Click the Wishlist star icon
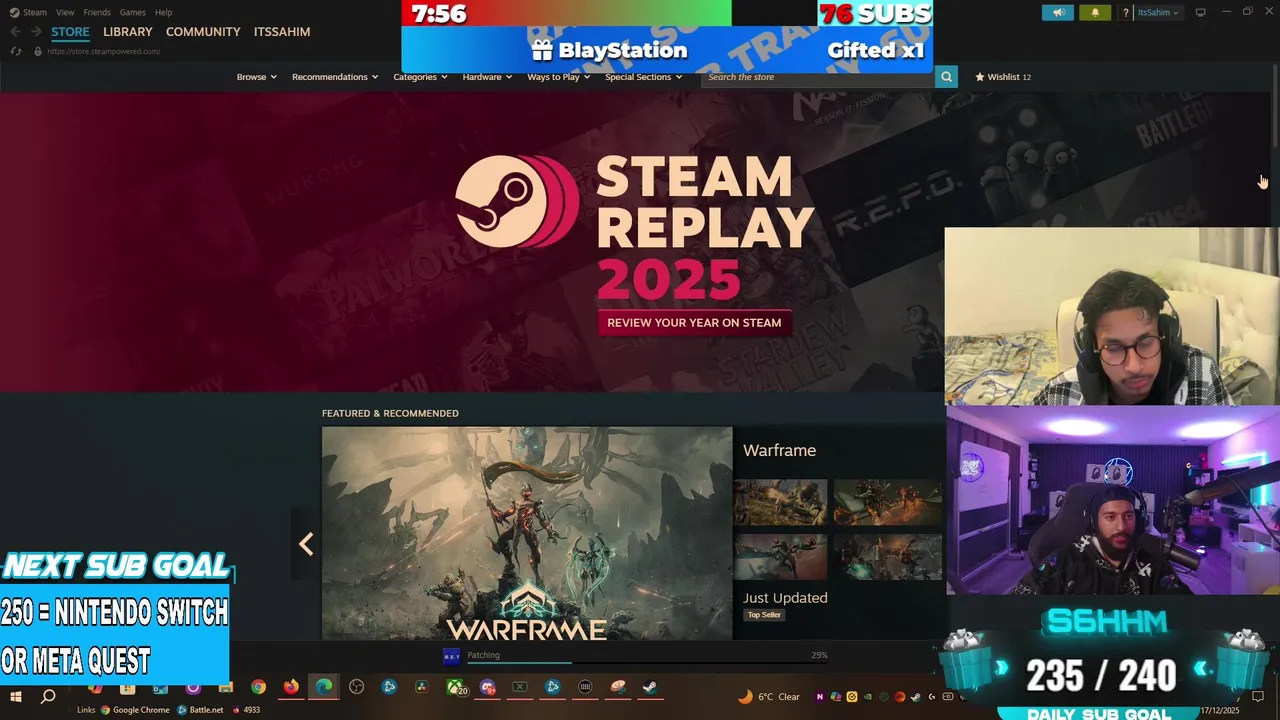 [x=980, y=77]
